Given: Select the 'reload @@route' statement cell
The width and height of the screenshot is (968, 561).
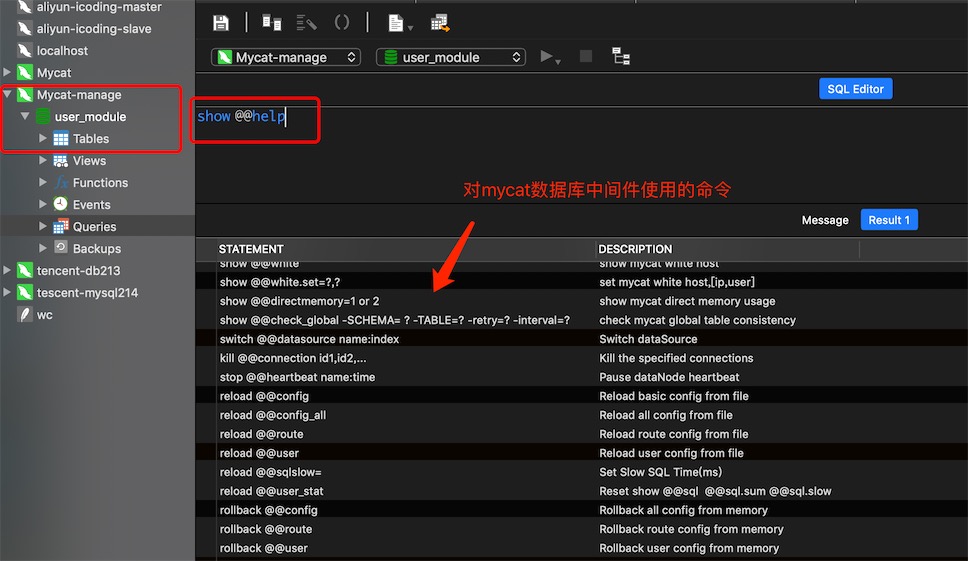Looking at the screenshot, I should 261,434.
